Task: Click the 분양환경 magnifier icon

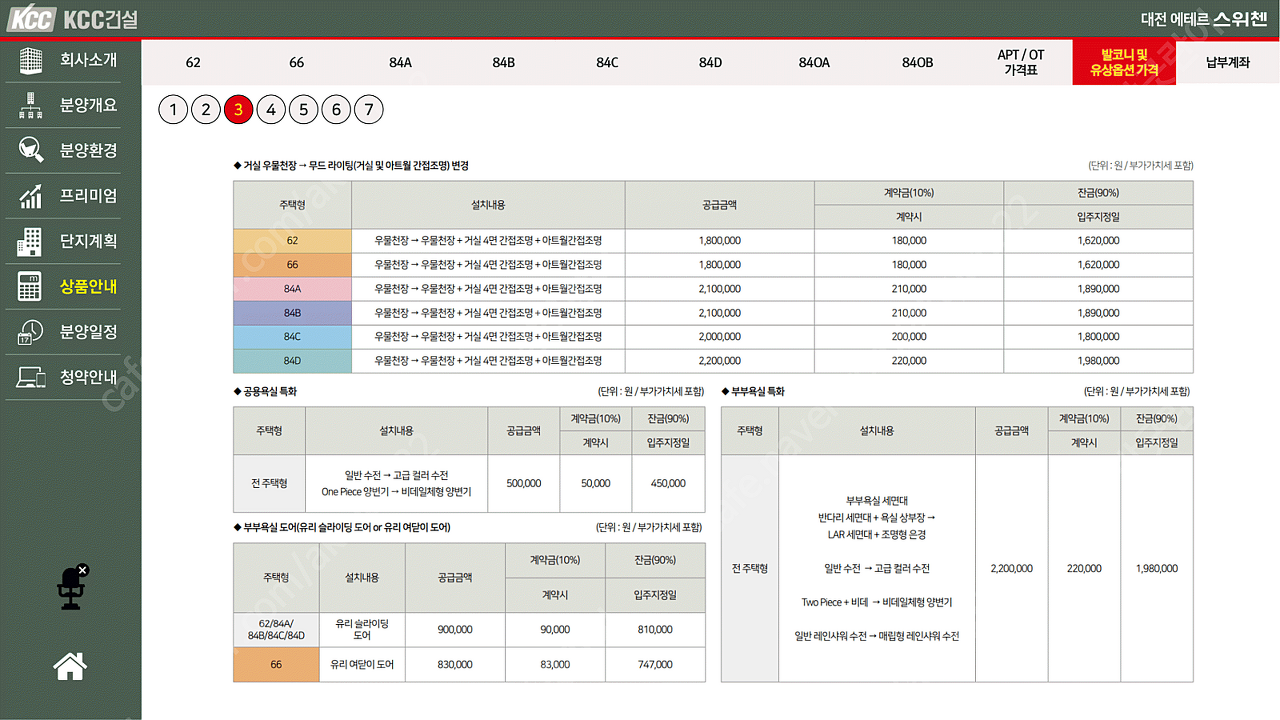Action: [31, 150]
